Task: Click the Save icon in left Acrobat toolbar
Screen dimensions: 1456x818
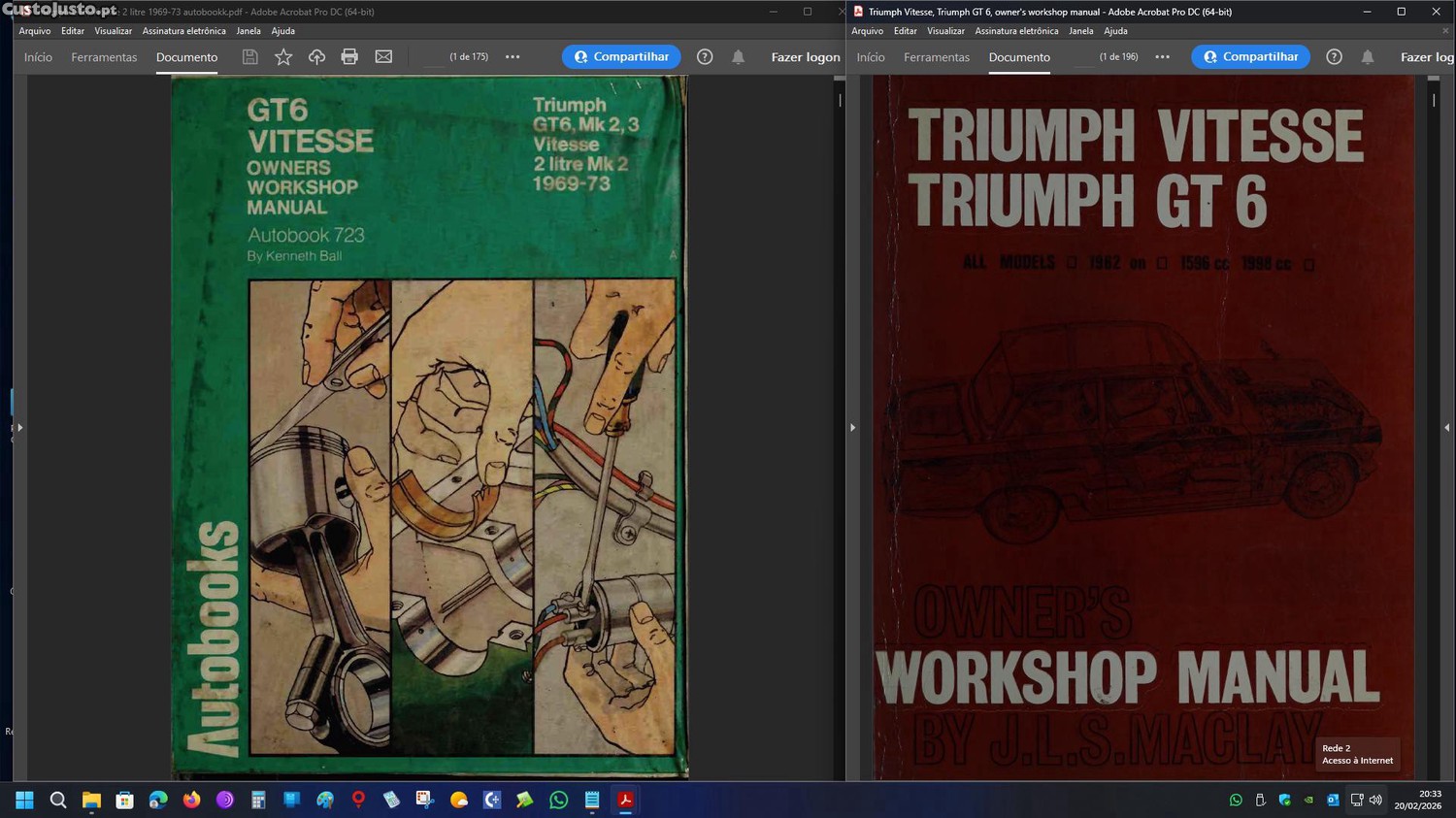Action: click(x=249, y=57)
